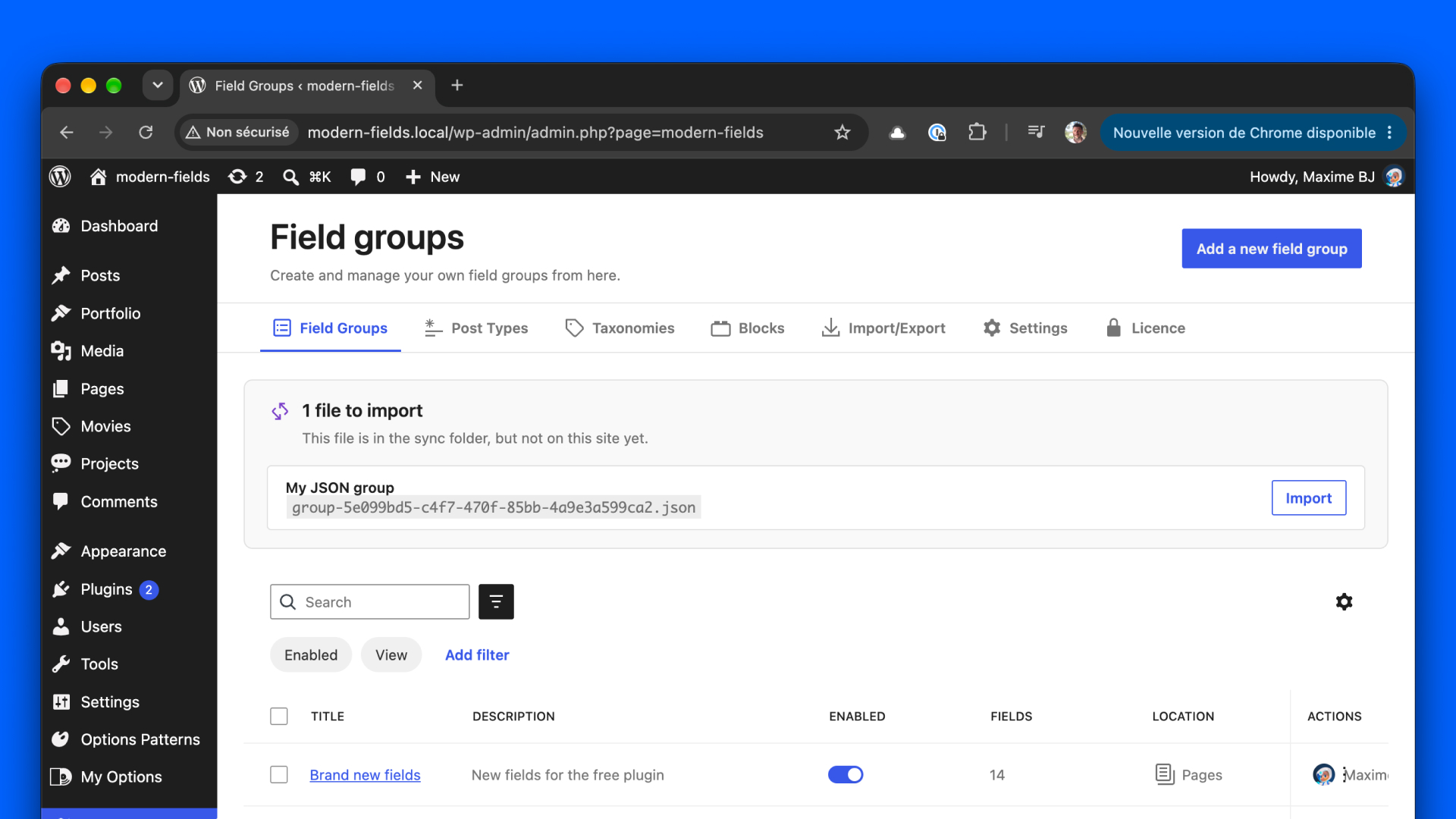Open the table view settings gear
This screenshot has height=819, width=1456.
[x=1344, y=602]
